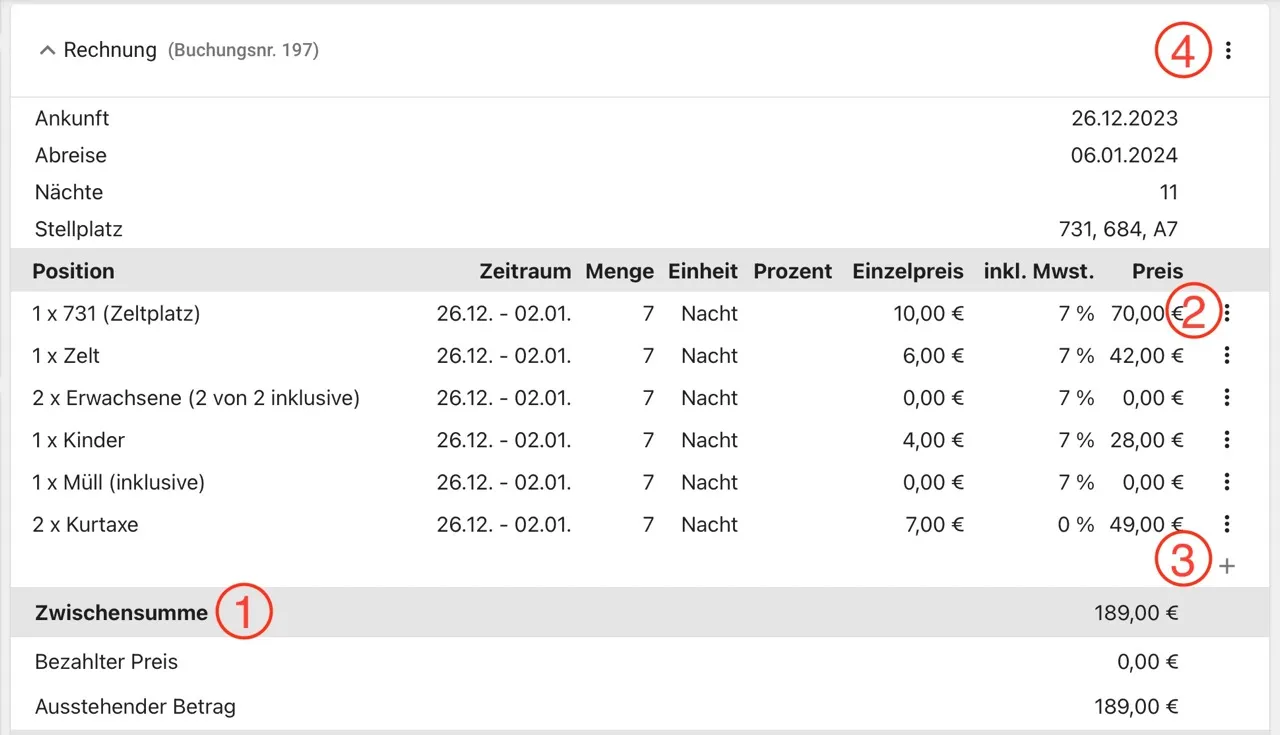Select the Einzelpreis column header
The height and width of the screenshot is (735, 1280).
point(908,271)
